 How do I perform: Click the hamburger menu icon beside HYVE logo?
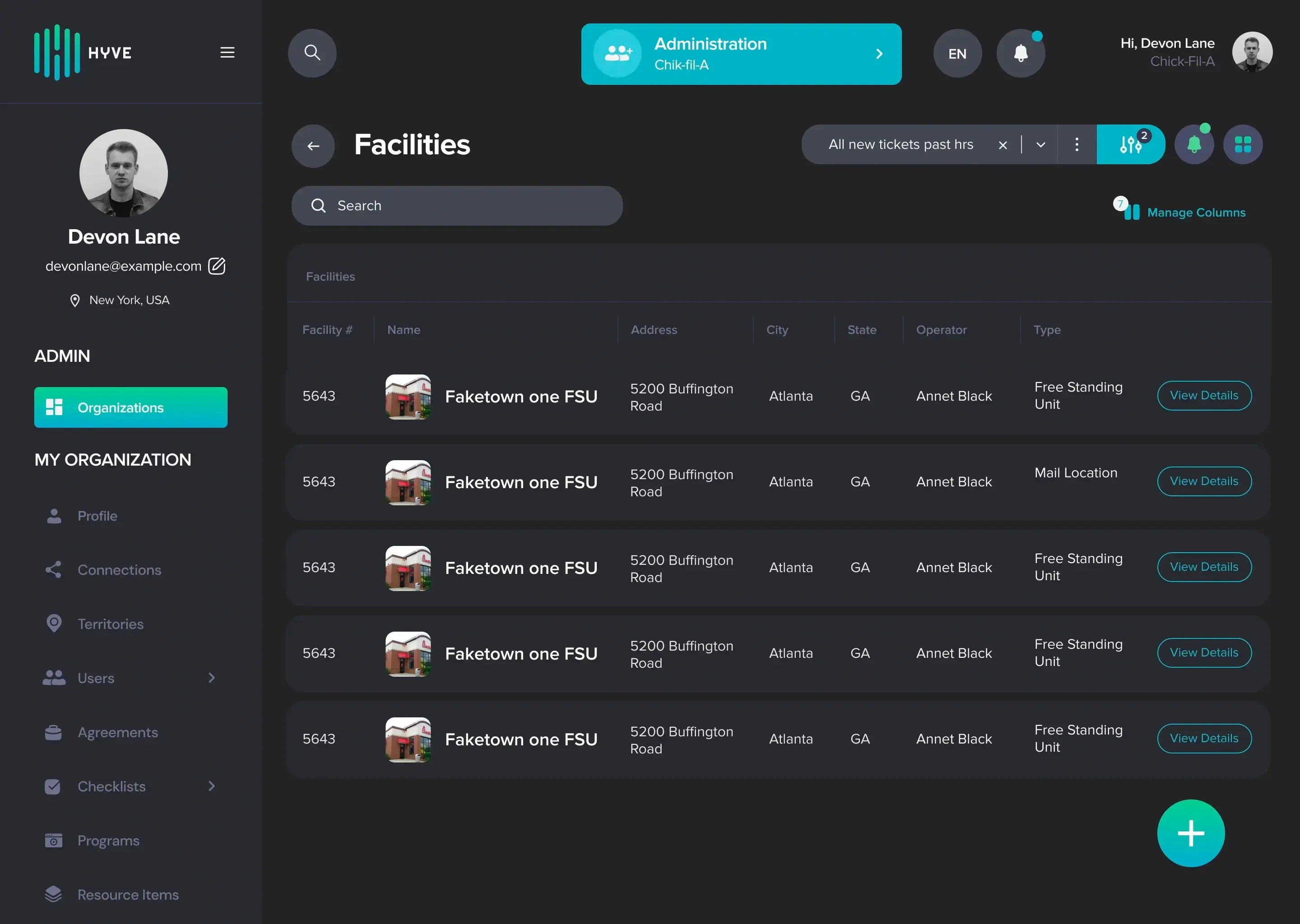(x=227, y=53)
